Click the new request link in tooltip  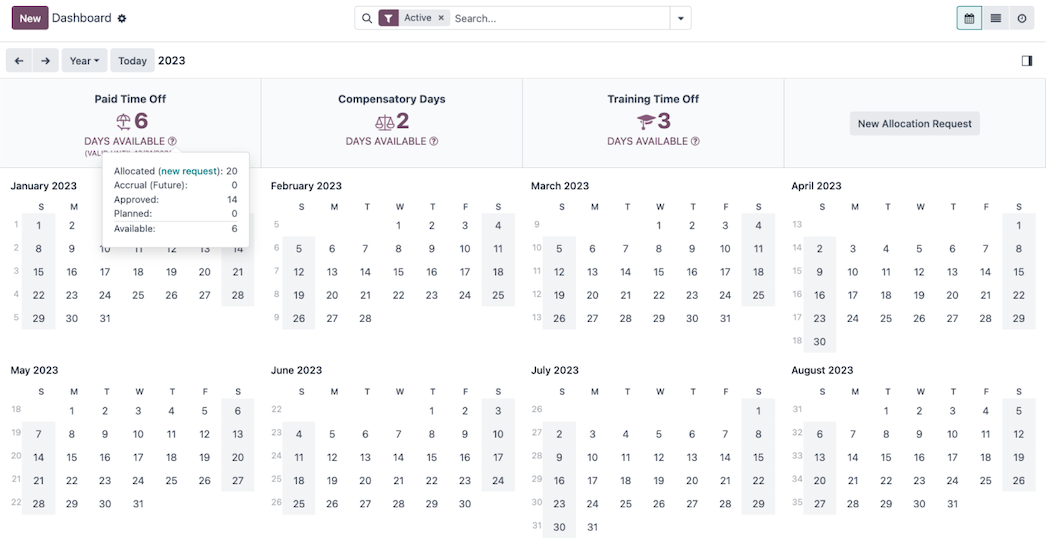pos(190,171)
